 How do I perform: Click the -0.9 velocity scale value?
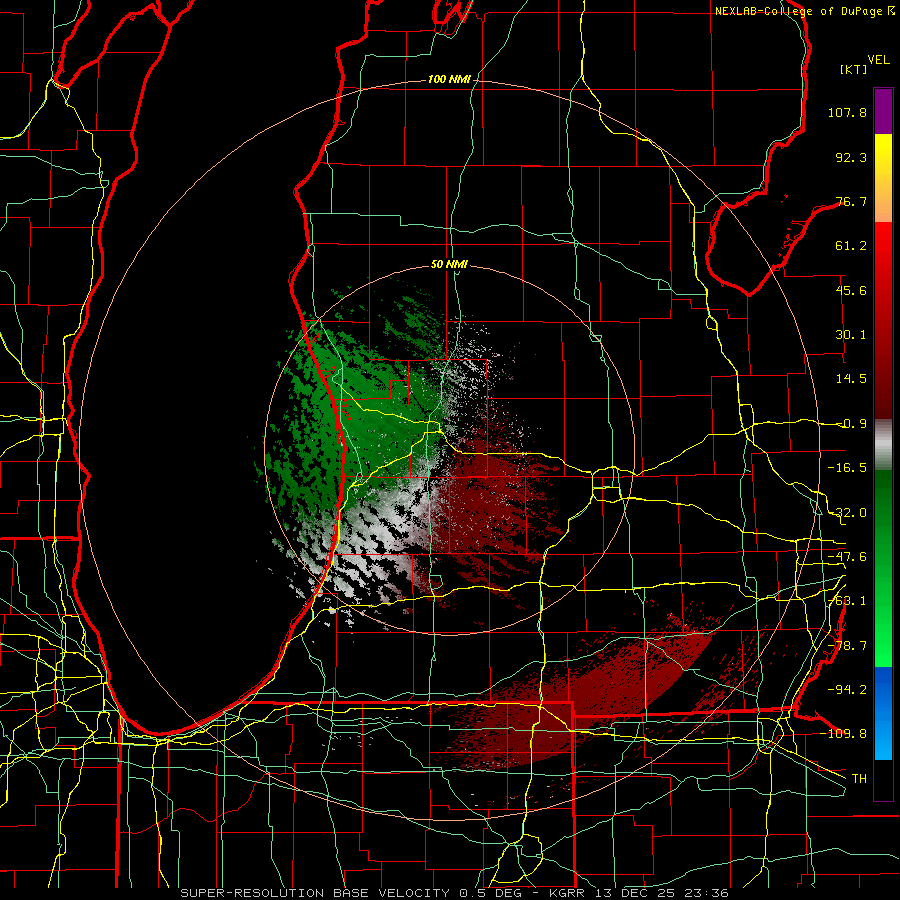(x=851, y=424)
